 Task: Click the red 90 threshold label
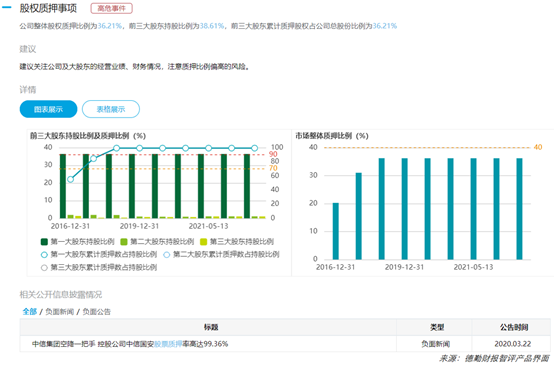(273, 154)
